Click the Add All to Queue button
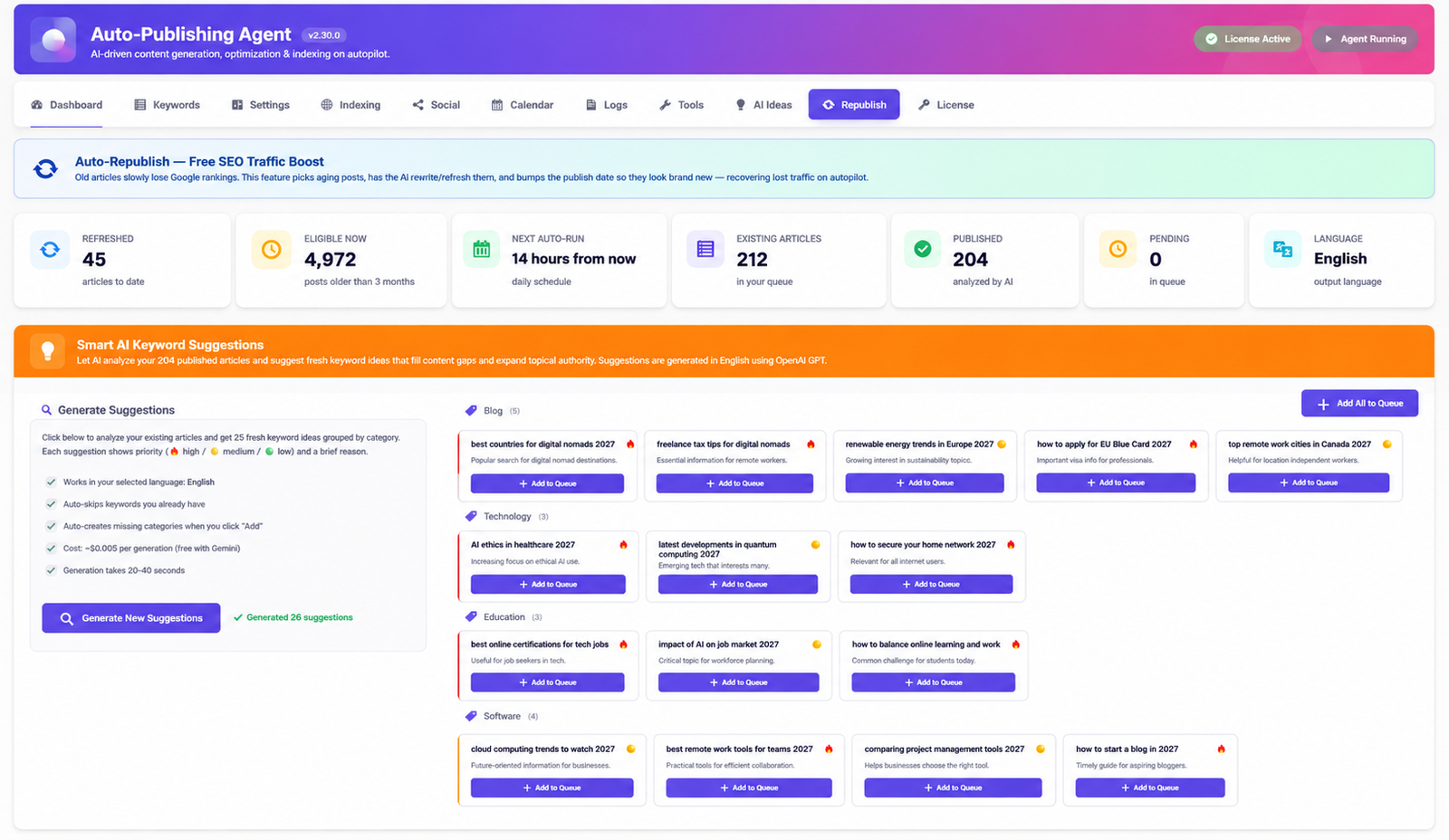The width and height of the screenshot is (1449, 840). point(1360,404)
